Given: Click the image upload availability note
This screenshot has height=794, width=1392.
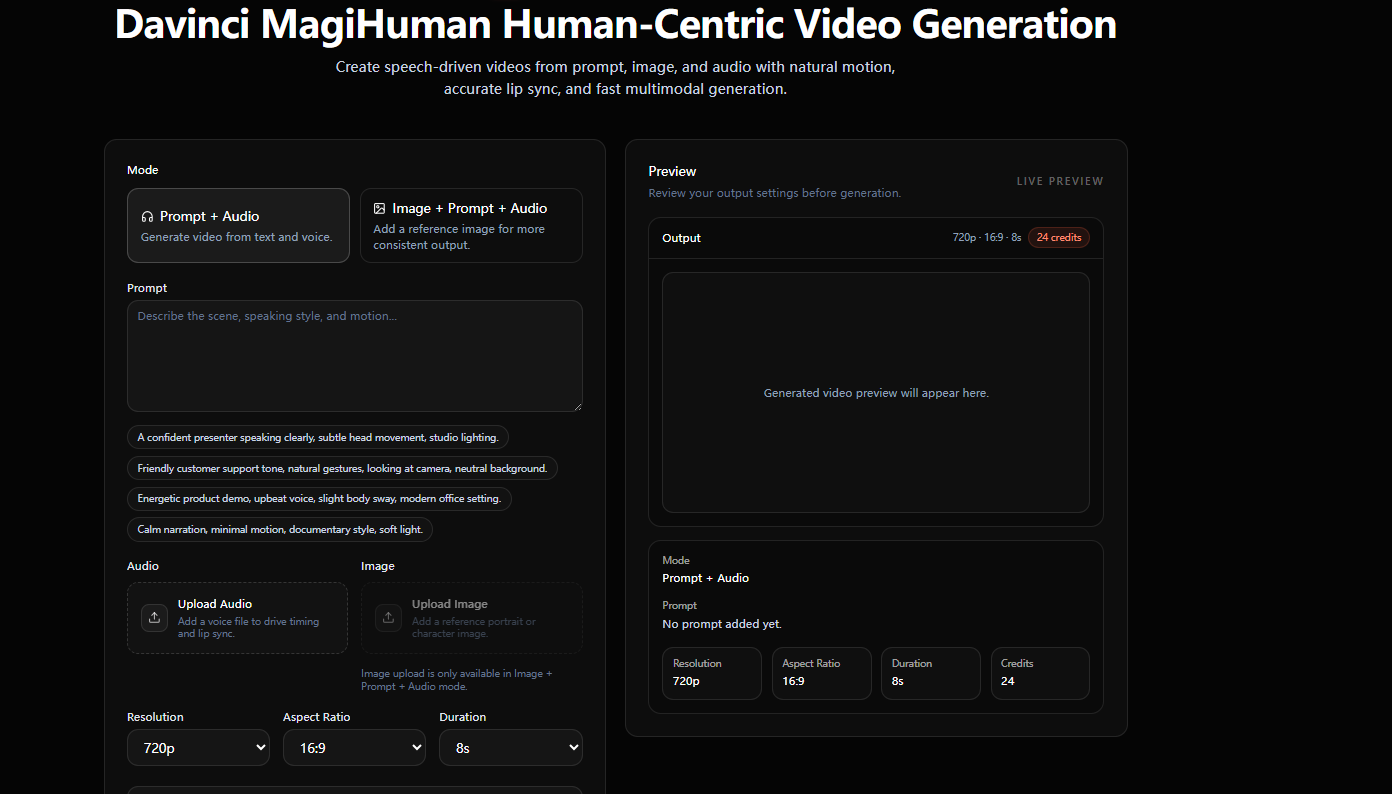Looking at the screenshot, I should (457, 680).
